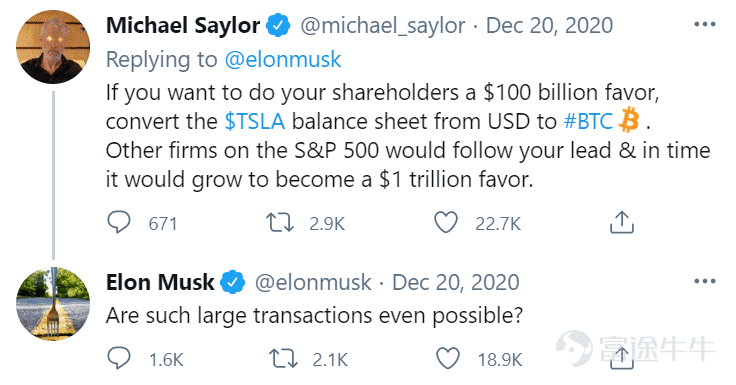Viewport: 736px width, 385px height.
Task: Open Elon Musk's profile picture
Action: pos(53,304)
